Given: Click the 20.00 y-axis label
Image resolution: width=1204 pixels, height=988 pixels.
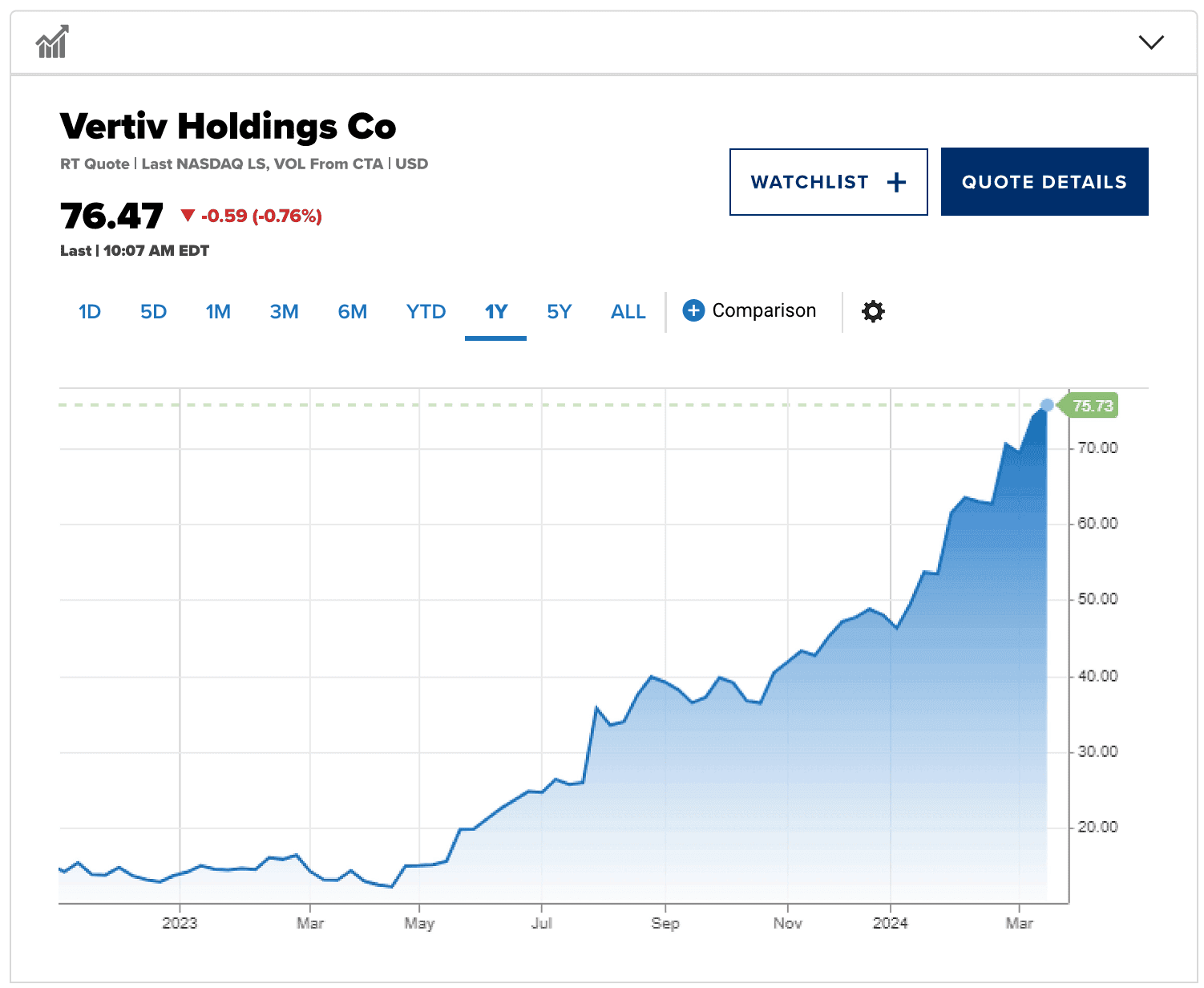Looking at the screenshot, I should coord(1097,827).
